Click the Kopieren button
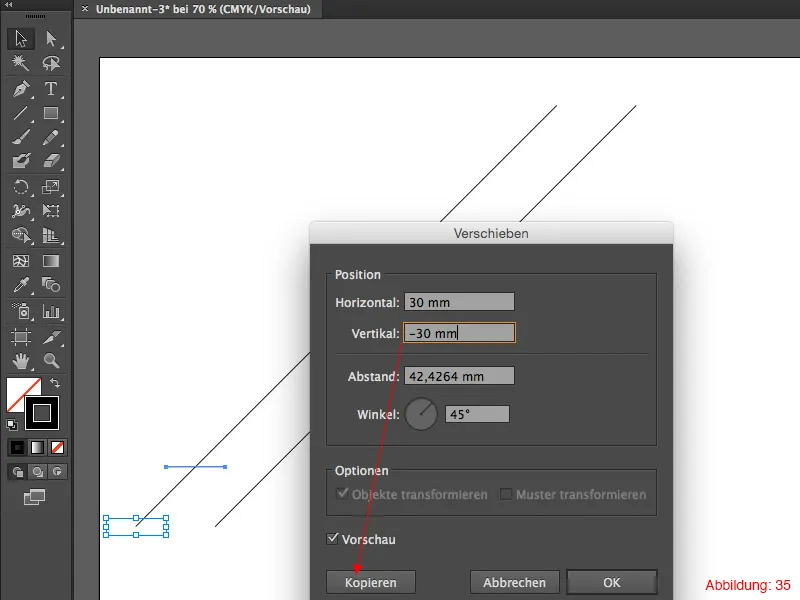 (x=370, y=582)
